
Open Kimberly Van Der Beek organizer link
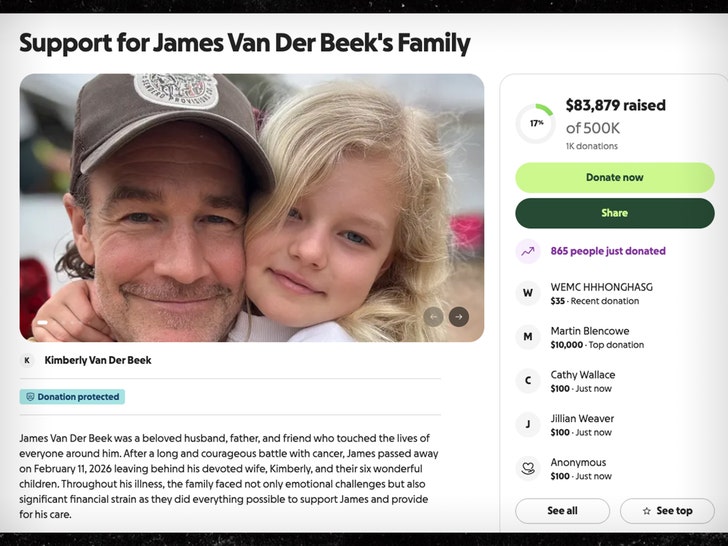pyautogui.click(x=98, y=360)
